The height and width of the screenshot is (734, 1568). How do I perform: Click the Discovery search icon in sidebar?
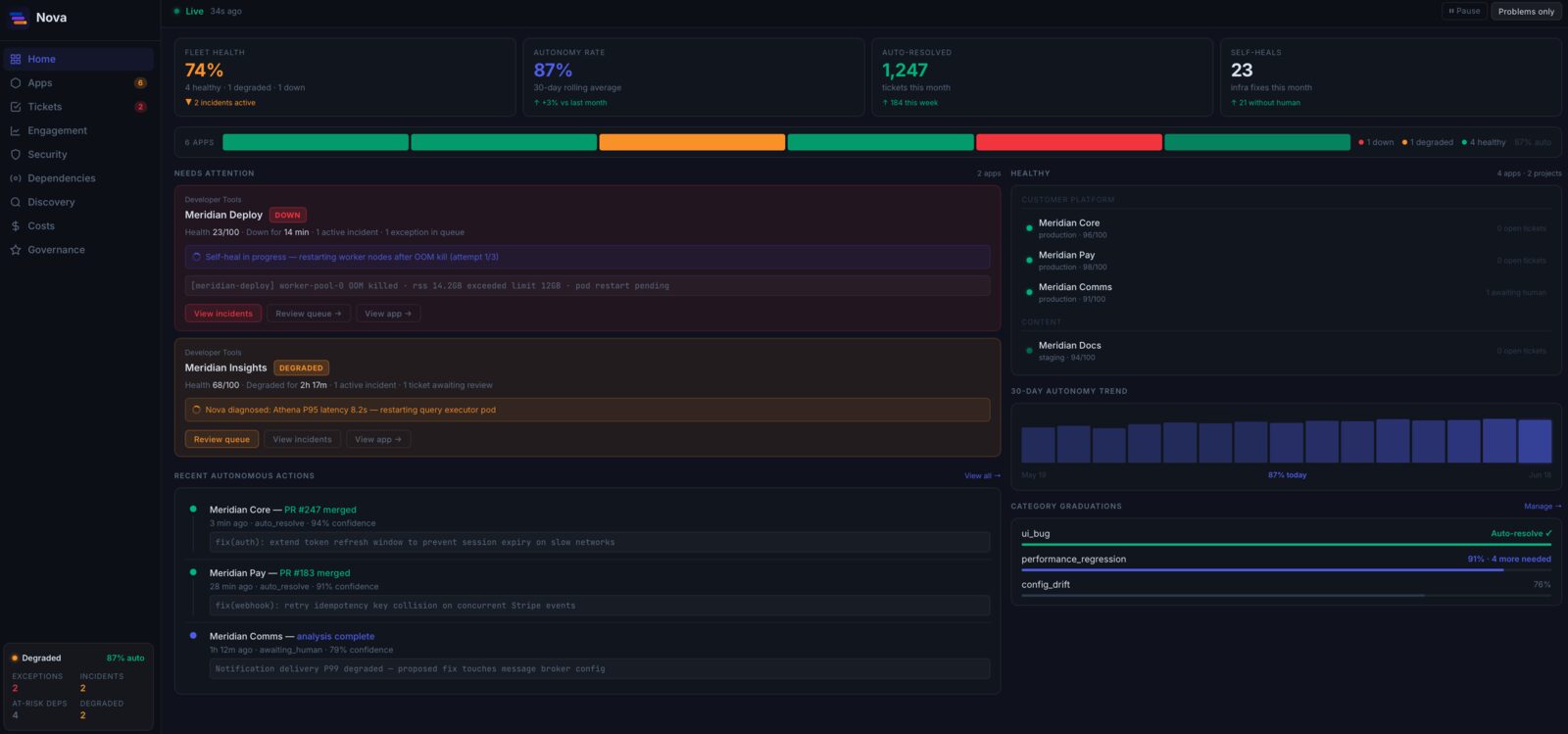pos(16,202)
